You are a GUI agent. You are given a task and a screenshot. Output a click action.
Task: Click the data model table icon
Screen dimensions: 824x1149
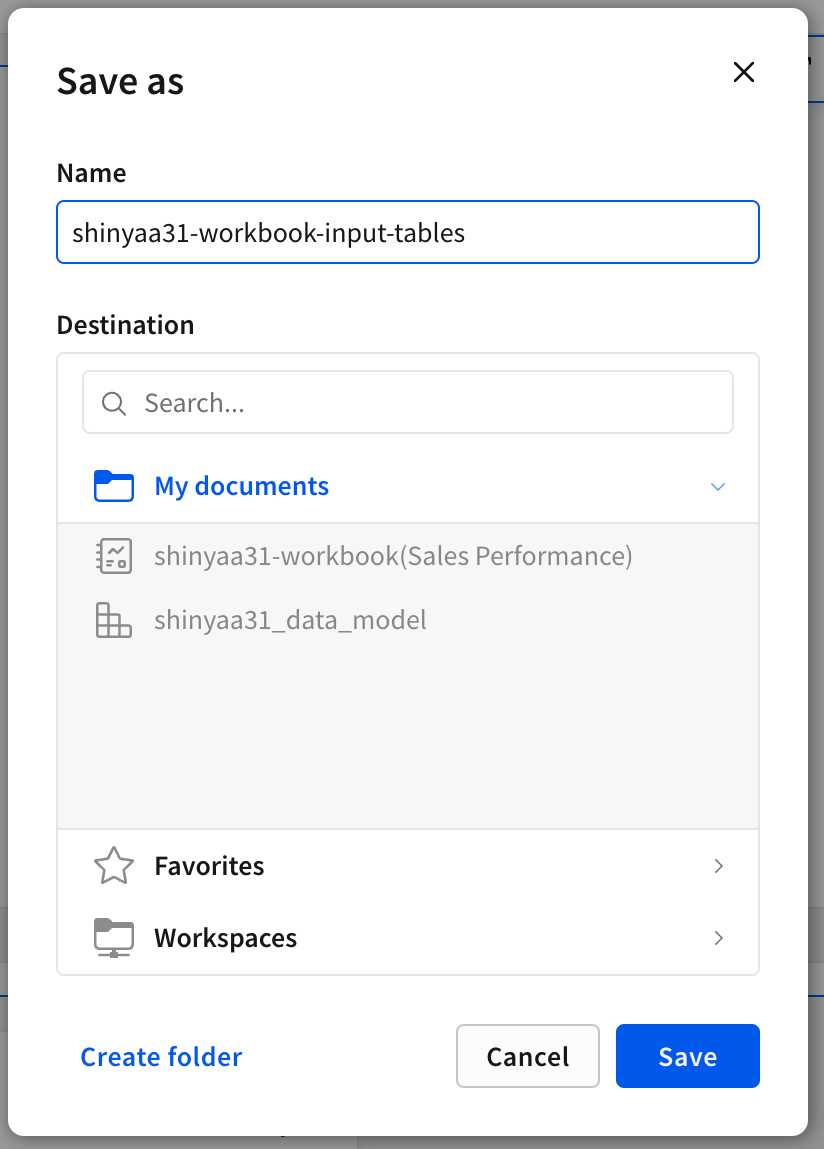coord(114,620)
